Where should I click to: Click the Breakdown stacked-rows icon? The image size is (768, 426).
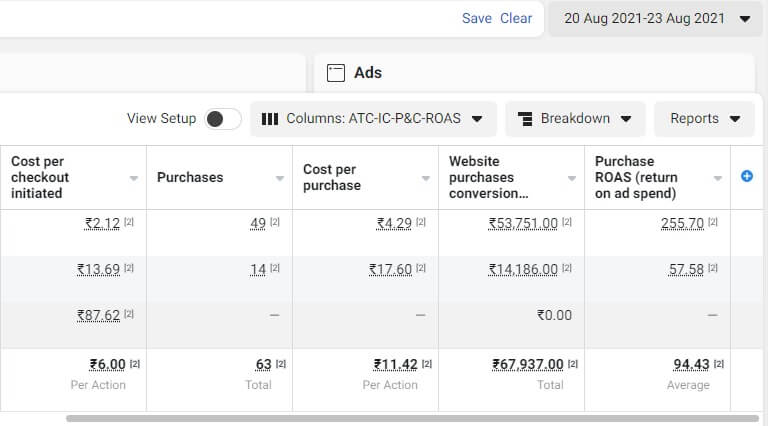coord(524,119)
